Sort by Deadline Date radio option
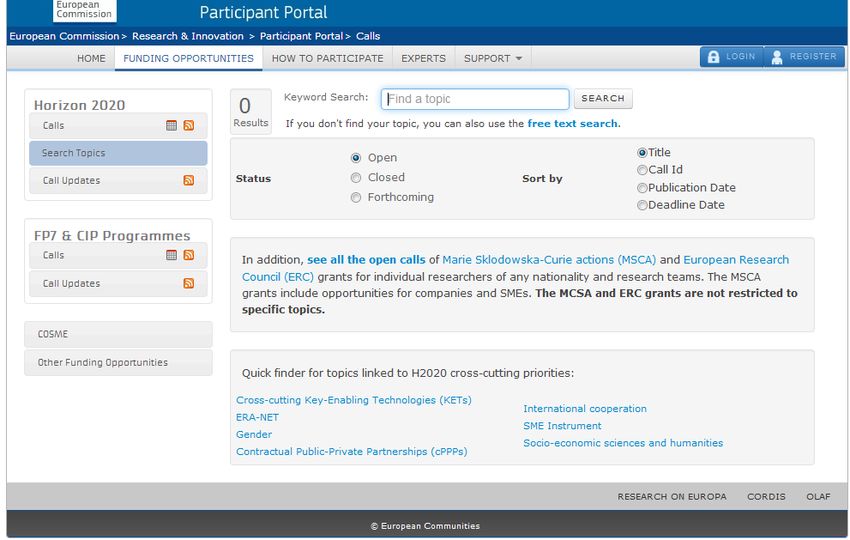 642,205
